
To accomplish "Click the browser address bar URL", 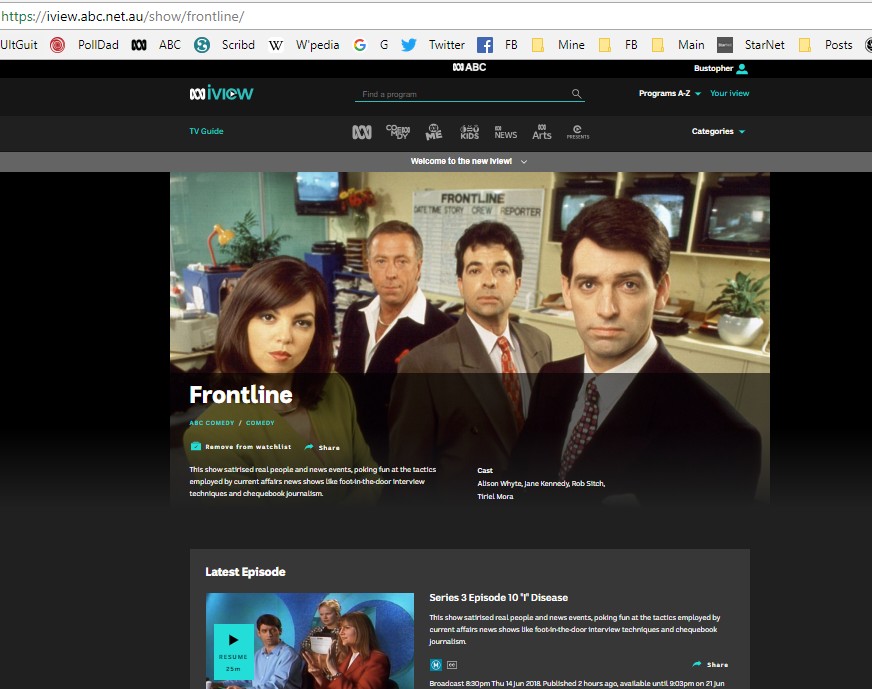I will coord(122,16).
